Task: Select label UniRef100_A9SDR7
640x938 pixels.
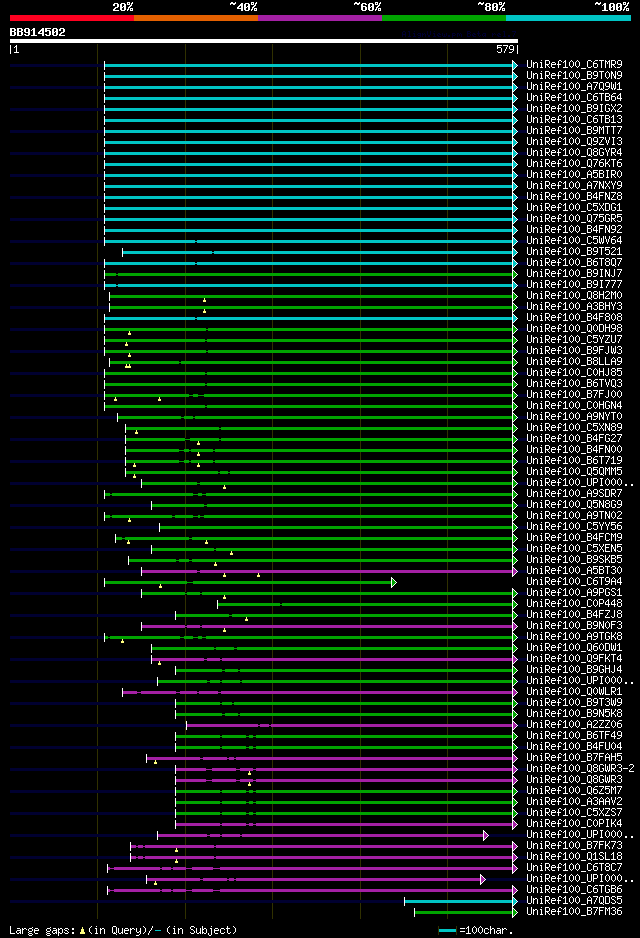Action: pyautogui.click(x=574, y=494)
